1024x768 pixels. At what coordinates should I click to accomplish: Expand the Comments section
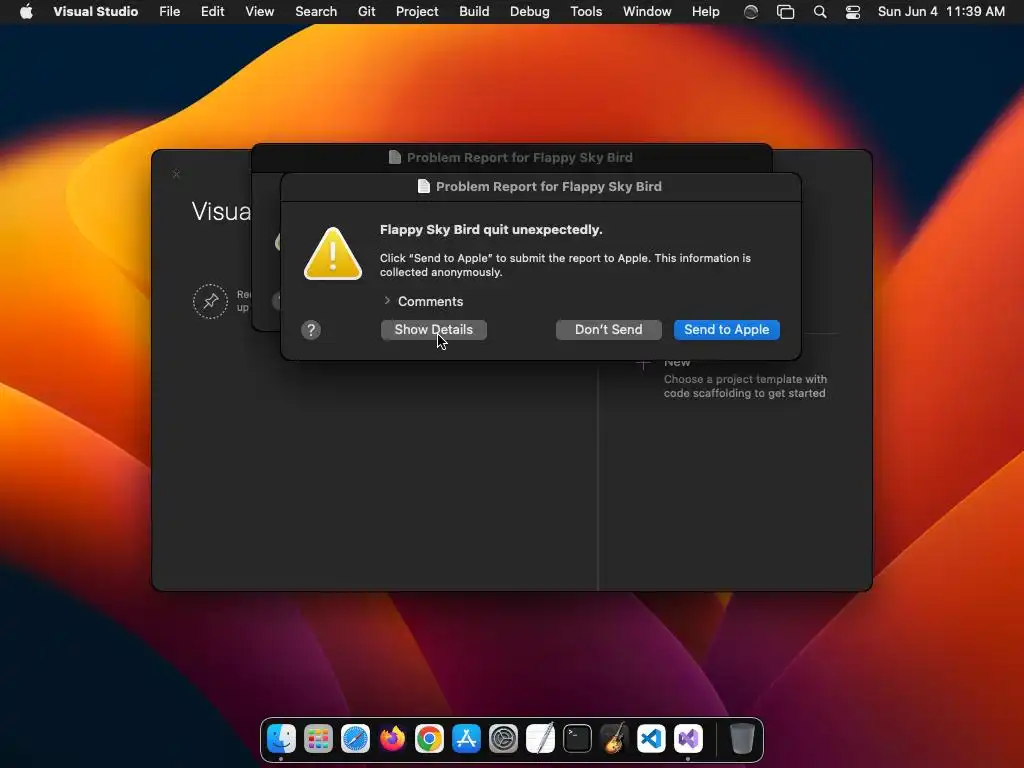(387, 301)
